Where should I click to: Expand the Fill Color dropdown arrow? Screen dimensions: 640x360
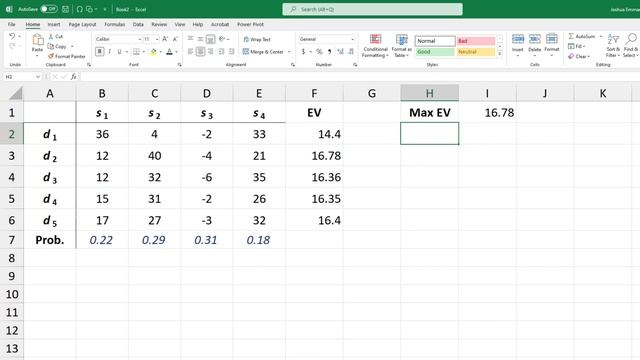[160, 52]
